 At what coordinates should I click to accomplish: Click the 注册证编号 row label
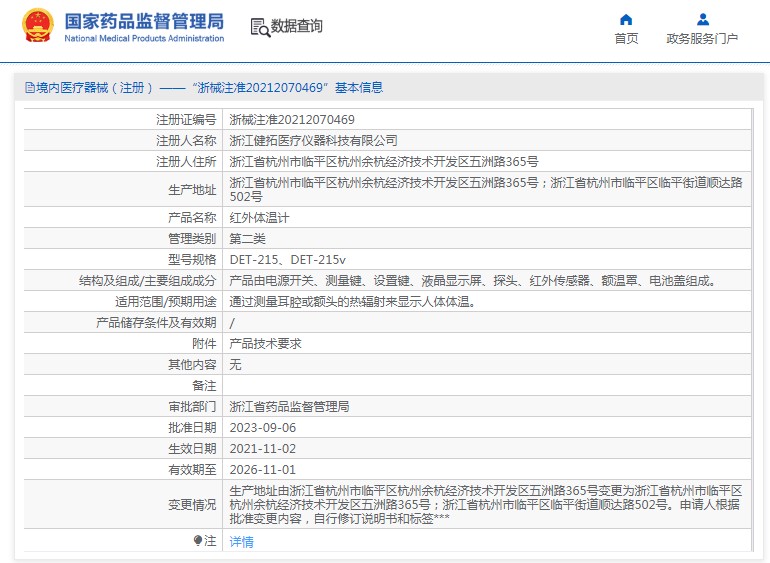[x=186, y=119]
